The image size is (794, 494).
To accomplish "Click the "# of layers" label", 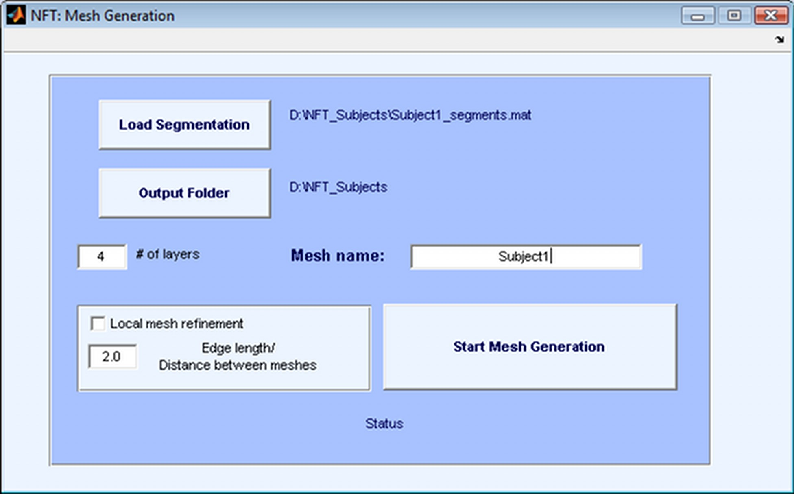I will coord(167,254).
